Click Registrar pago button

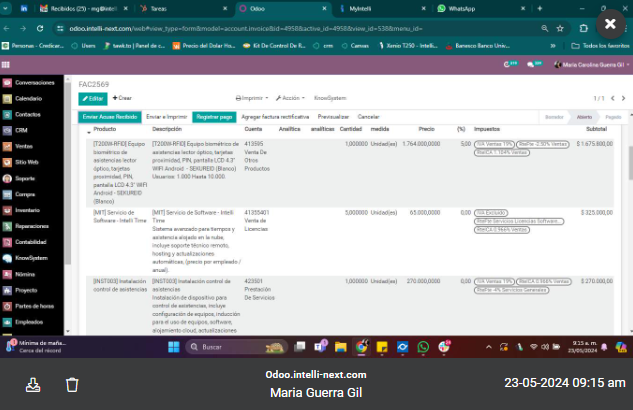pyautogui.click(x=214, y=117)
